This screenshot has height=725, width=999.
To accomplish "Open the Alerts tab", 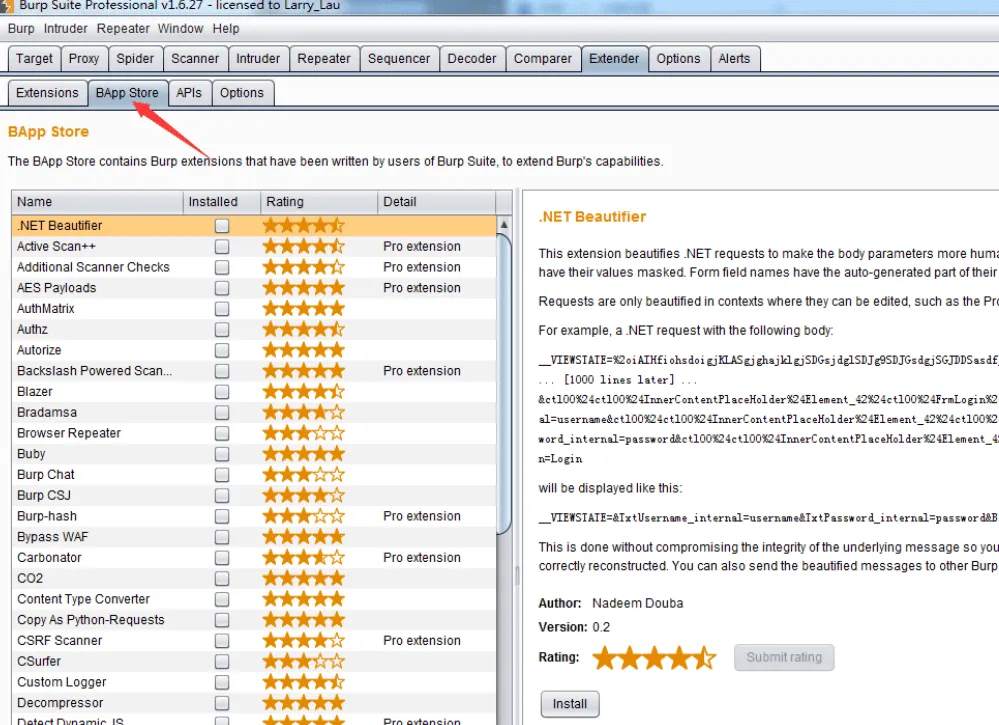I will (735, 59).
